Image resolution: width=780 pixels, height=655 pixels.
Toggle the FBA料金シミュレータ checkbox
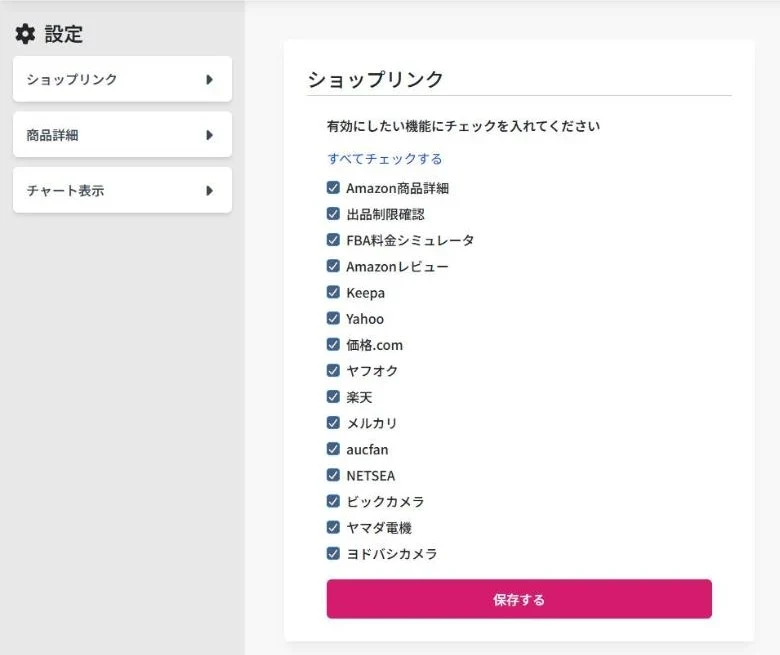pos(333,240)
